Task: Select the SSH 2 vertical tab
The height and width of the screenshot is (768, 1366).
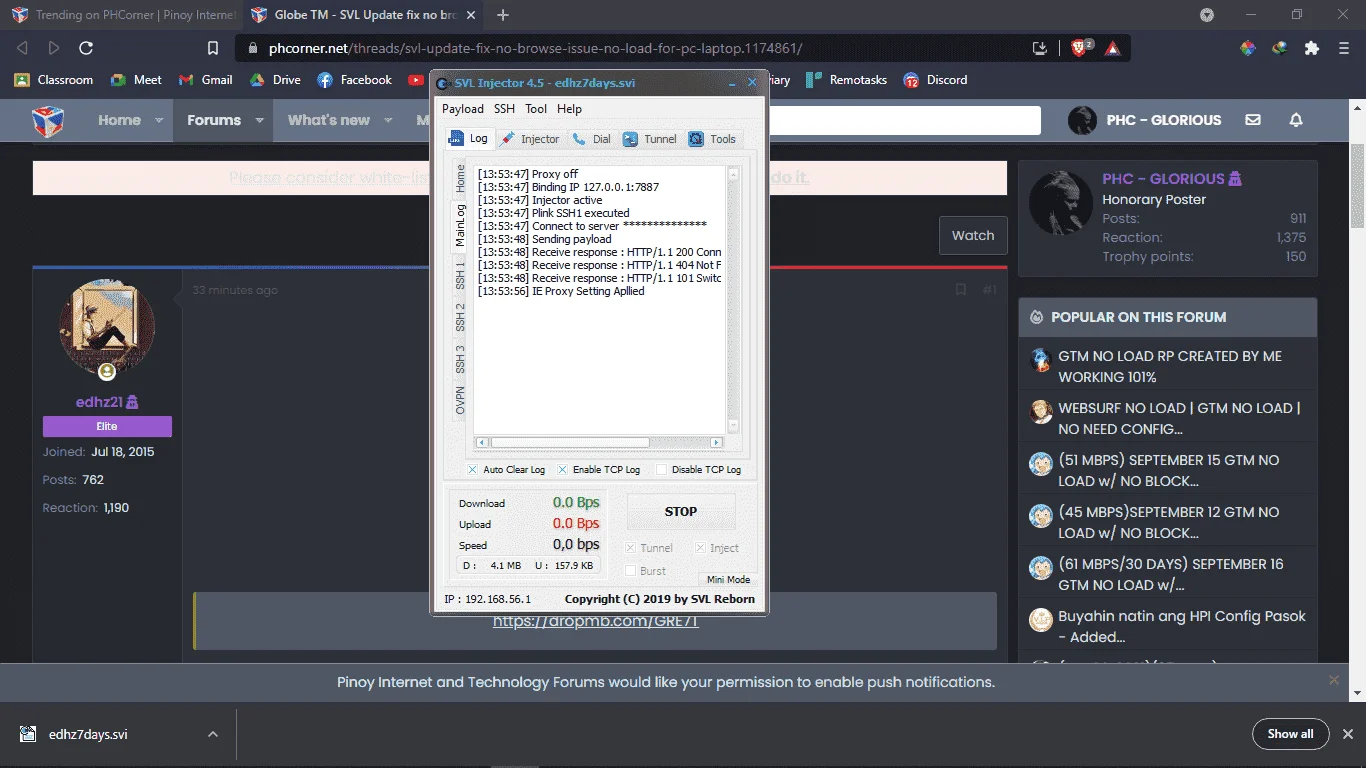Action: (460, 317)
